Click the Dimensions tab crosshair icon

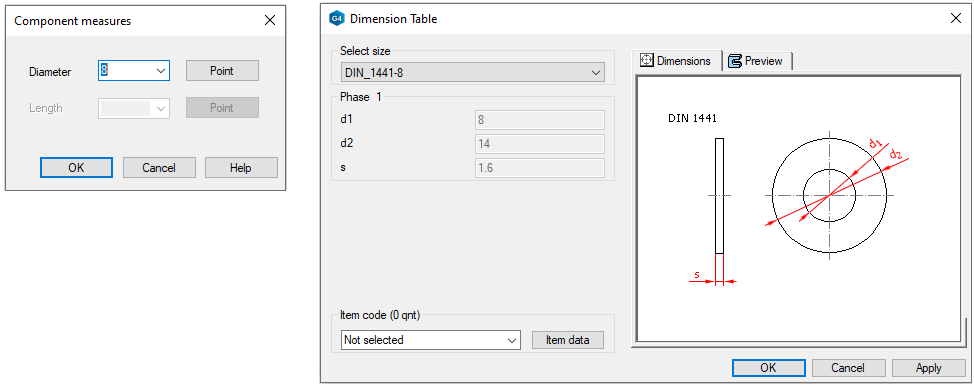646,61
